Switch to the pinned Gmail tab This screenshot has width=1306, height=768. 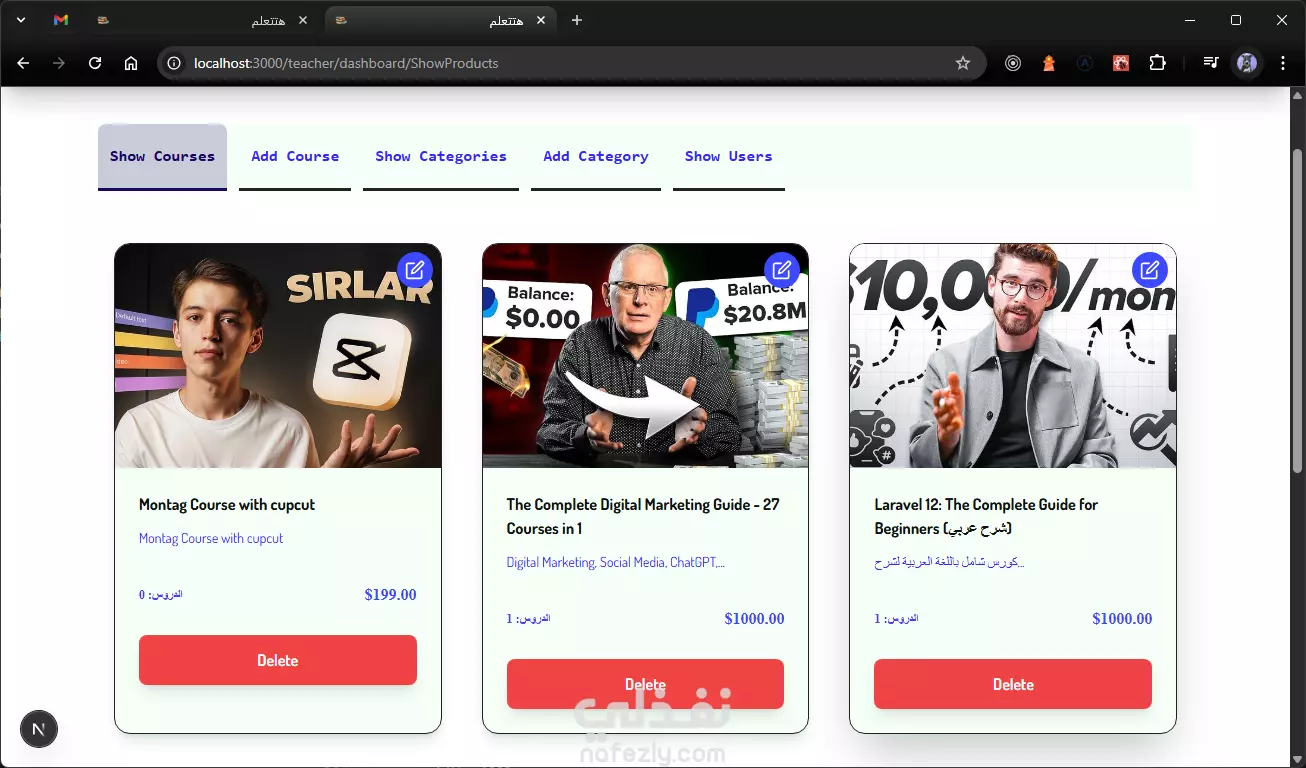(61, 20)
